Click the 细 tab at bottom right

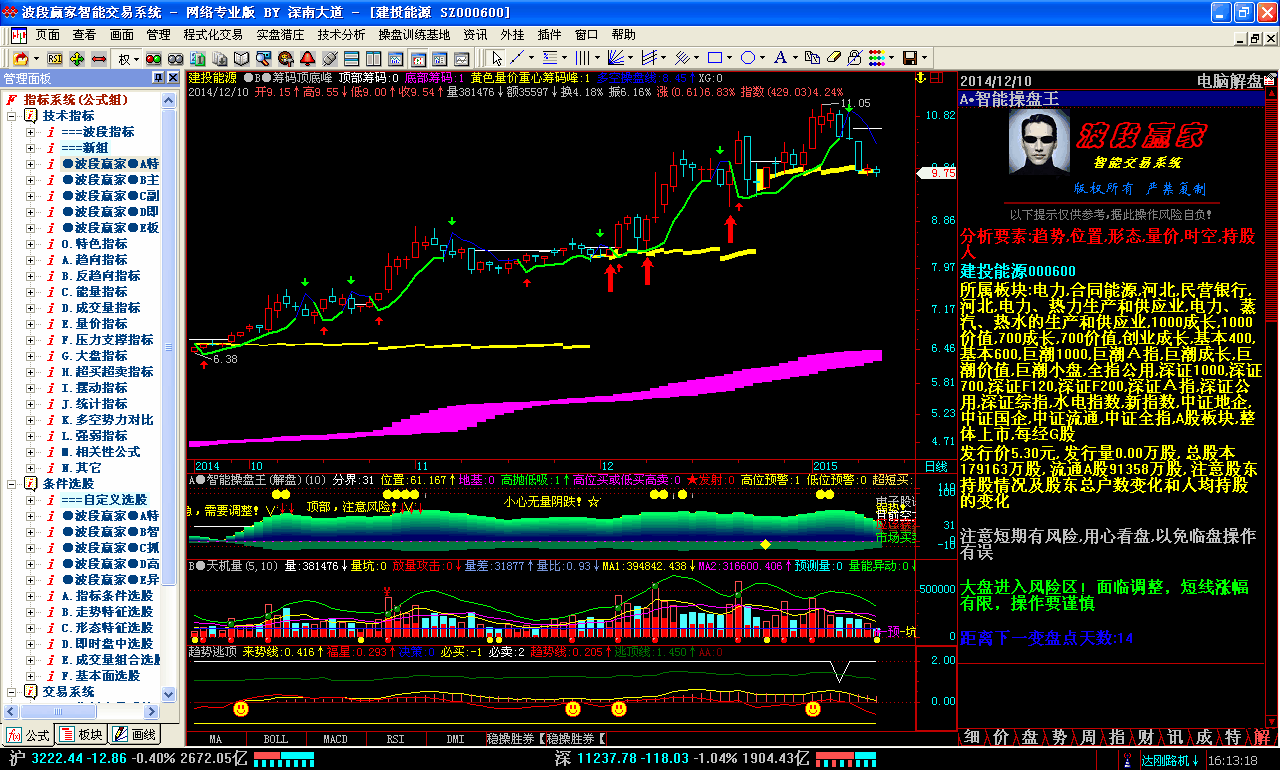pyautogui.click(x=971, y=737)
